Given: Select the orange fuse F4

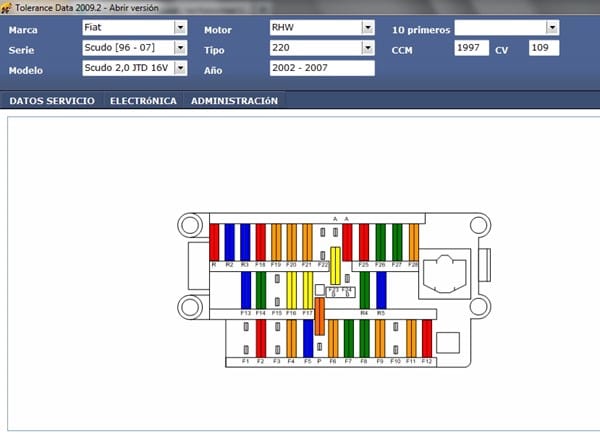Looking at the screenshot, I should pos(292,339).
